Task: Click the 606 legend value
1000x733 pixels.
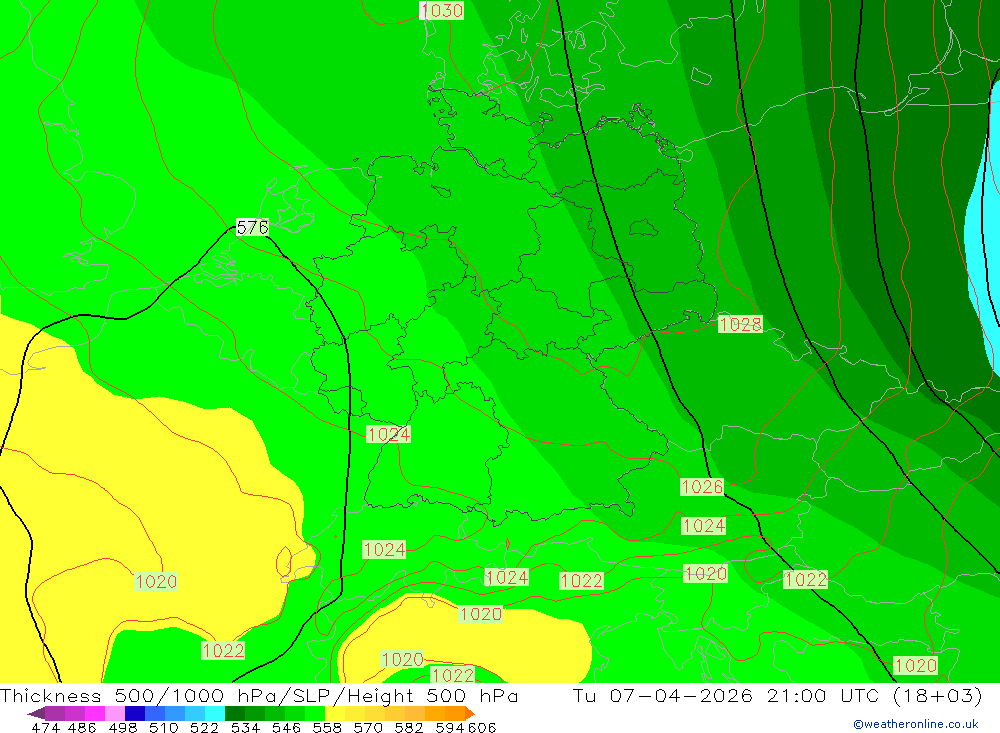Action: [x=482, y=727]
